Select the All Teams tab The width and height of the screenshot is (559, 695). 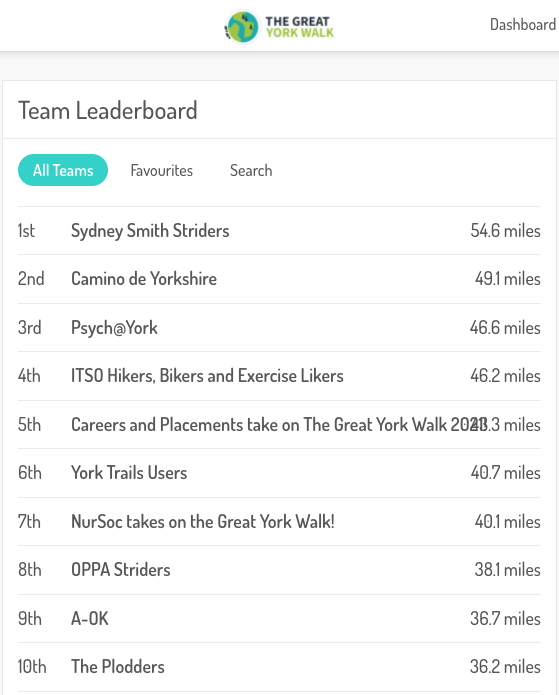click(x=63, y=170)
